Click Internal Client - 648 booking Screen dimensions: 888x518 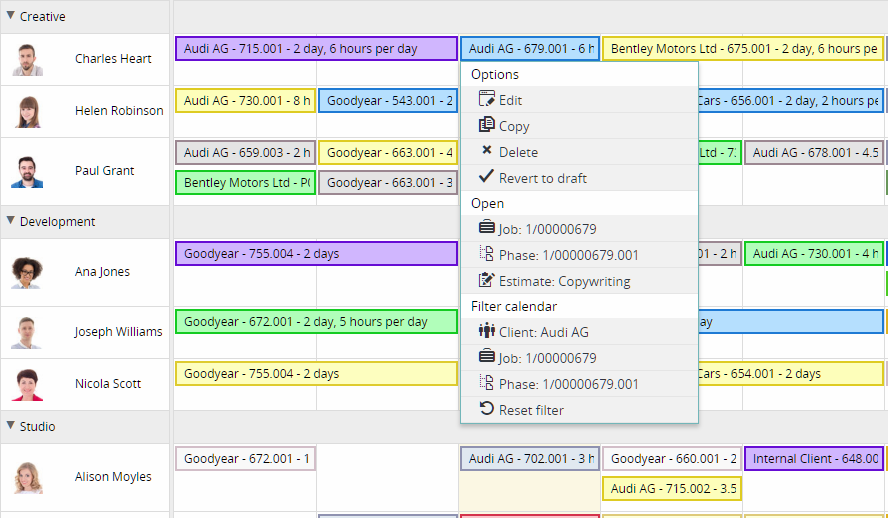(x=814, y=459)
